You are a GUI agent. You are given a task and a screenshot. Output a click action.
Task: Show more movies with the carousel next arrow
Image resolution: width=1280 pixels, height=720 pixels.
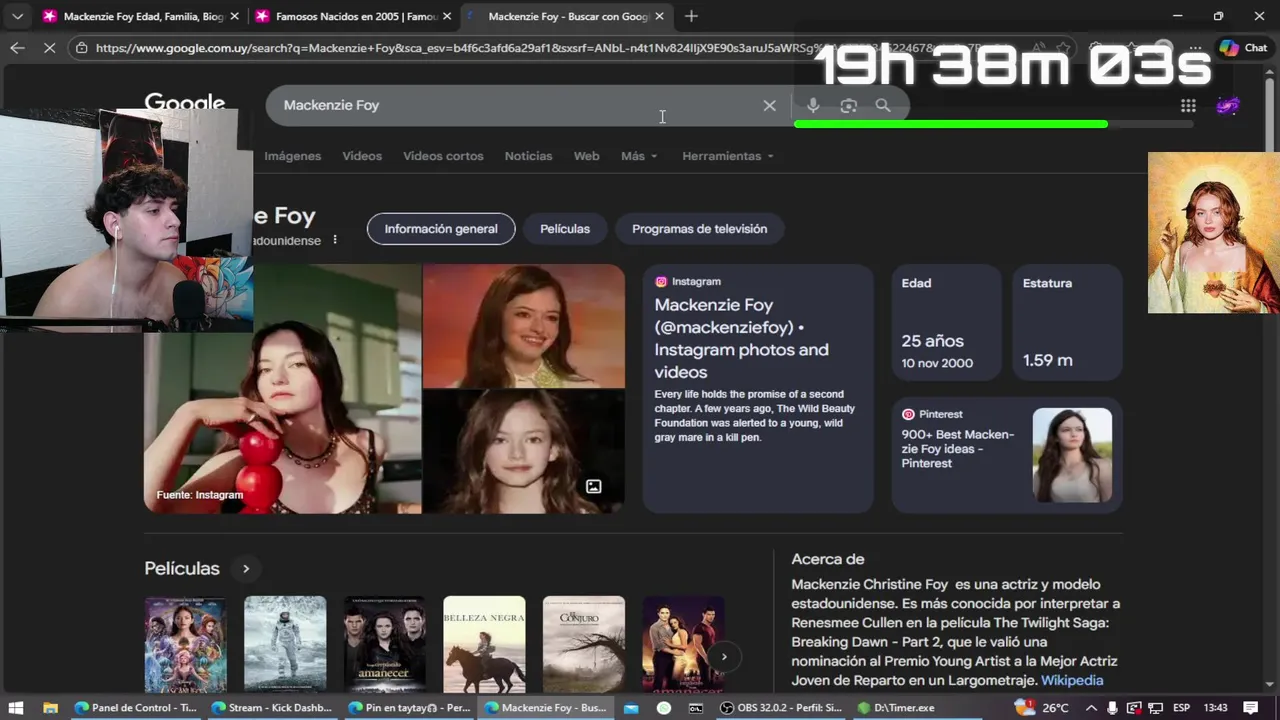tap(724, 657)
